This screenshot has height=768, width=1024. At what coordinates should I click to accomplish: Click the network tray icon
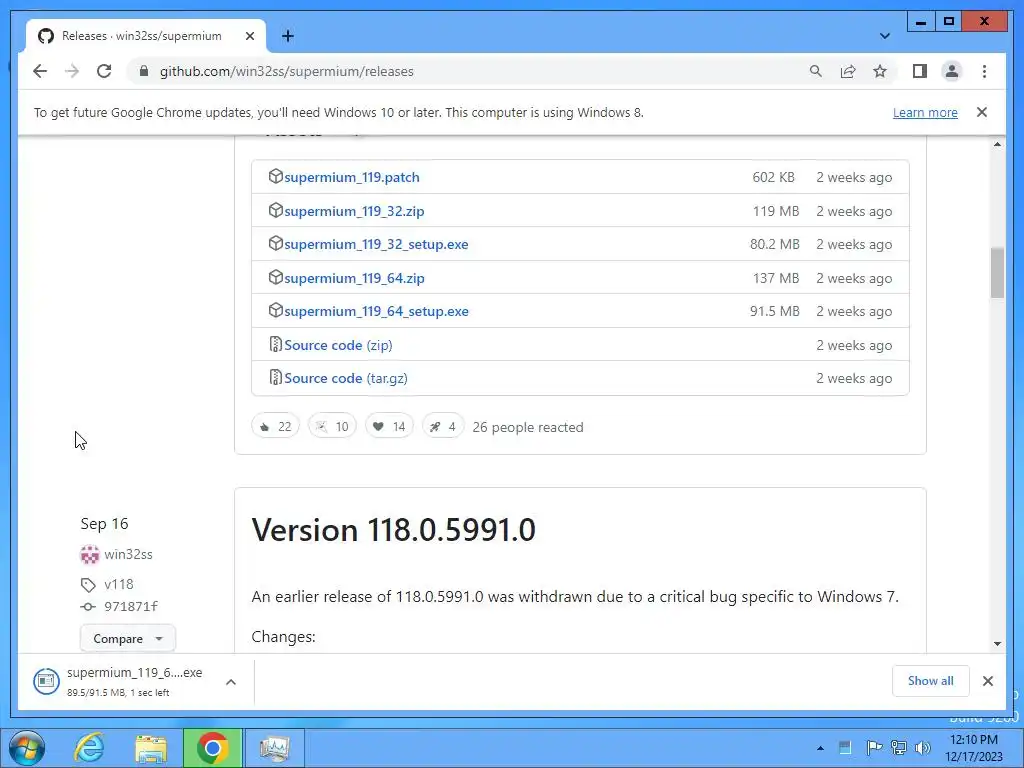(899, 748)
